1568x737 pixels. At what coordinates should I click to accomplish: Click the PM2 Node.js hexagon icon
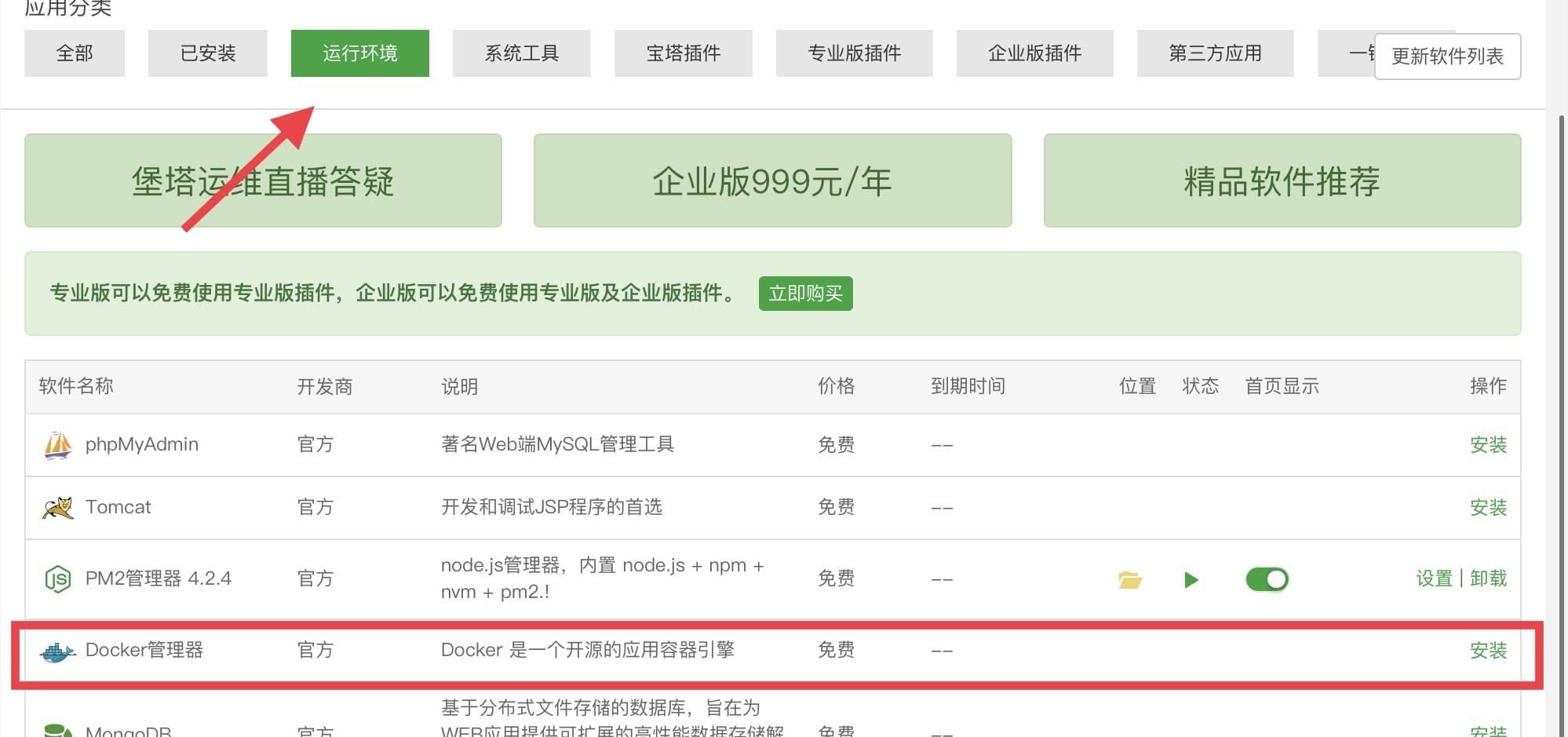(x=58, y=579)
